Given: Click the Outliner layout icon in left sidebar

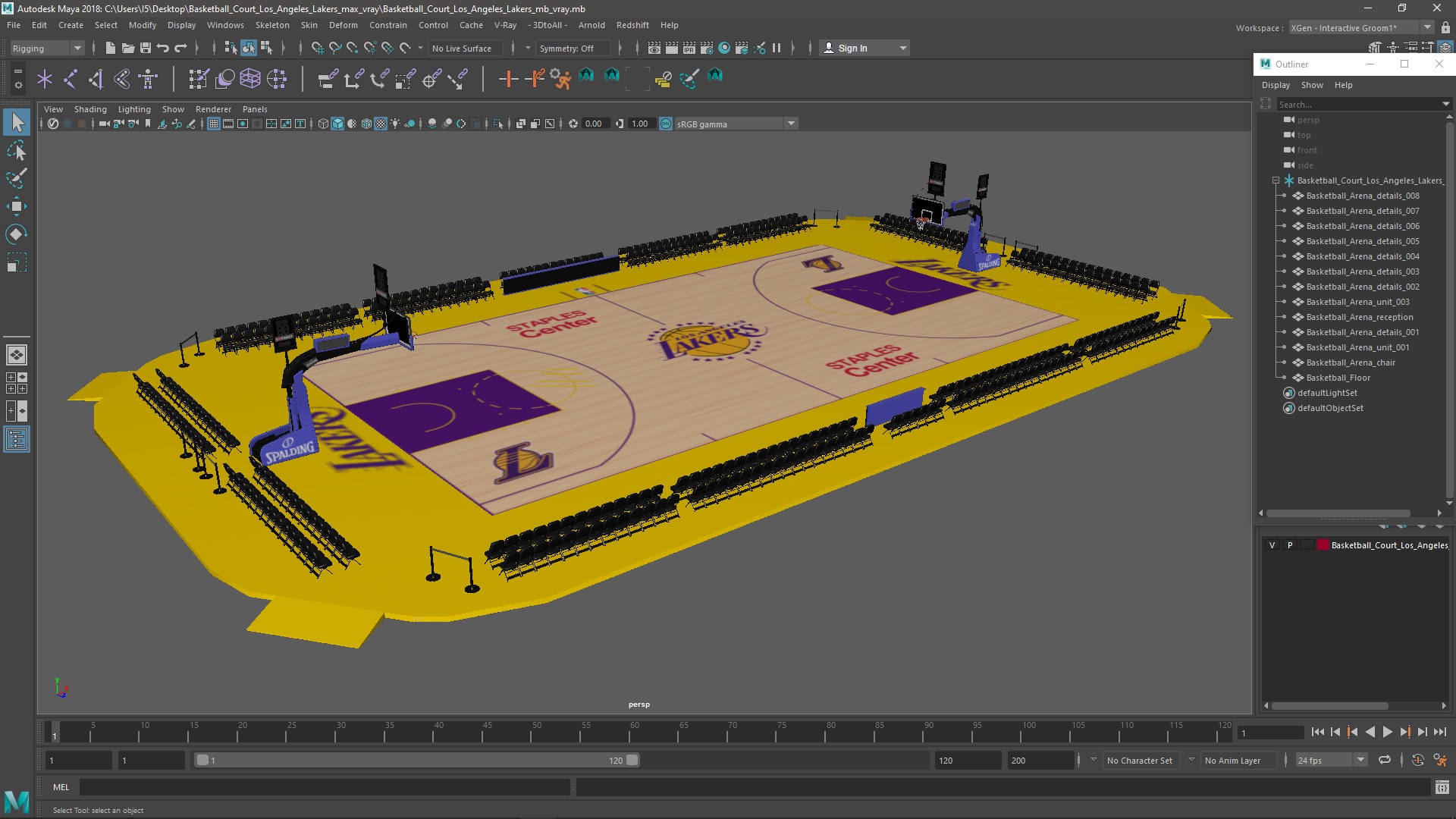Looking at the screenshot, I should point(17,440).
